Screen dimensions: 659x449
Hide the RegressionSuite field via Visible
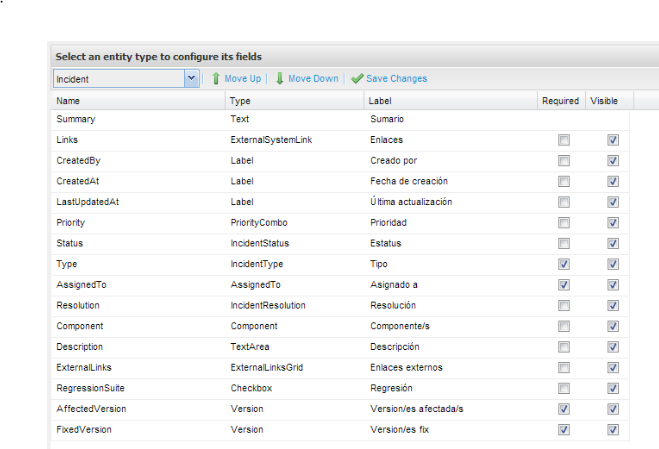click(x=612, y=388)
